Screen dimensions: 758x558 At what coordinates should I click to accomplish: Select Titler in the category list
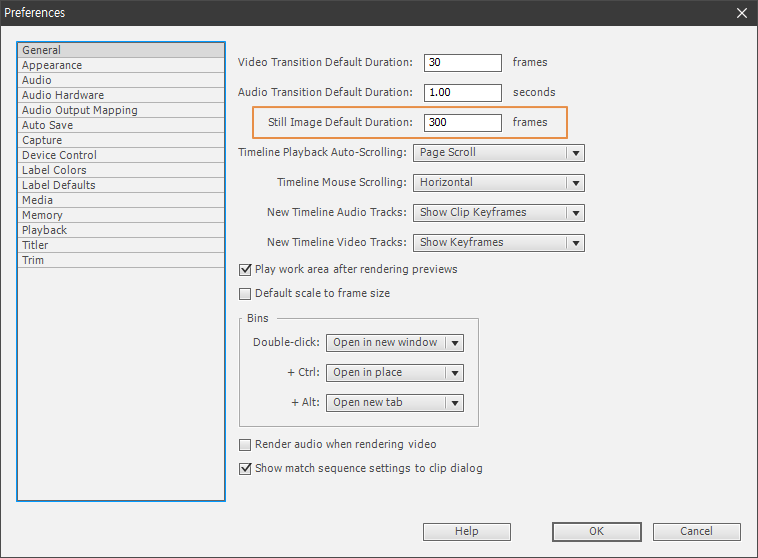pos(121,245)
